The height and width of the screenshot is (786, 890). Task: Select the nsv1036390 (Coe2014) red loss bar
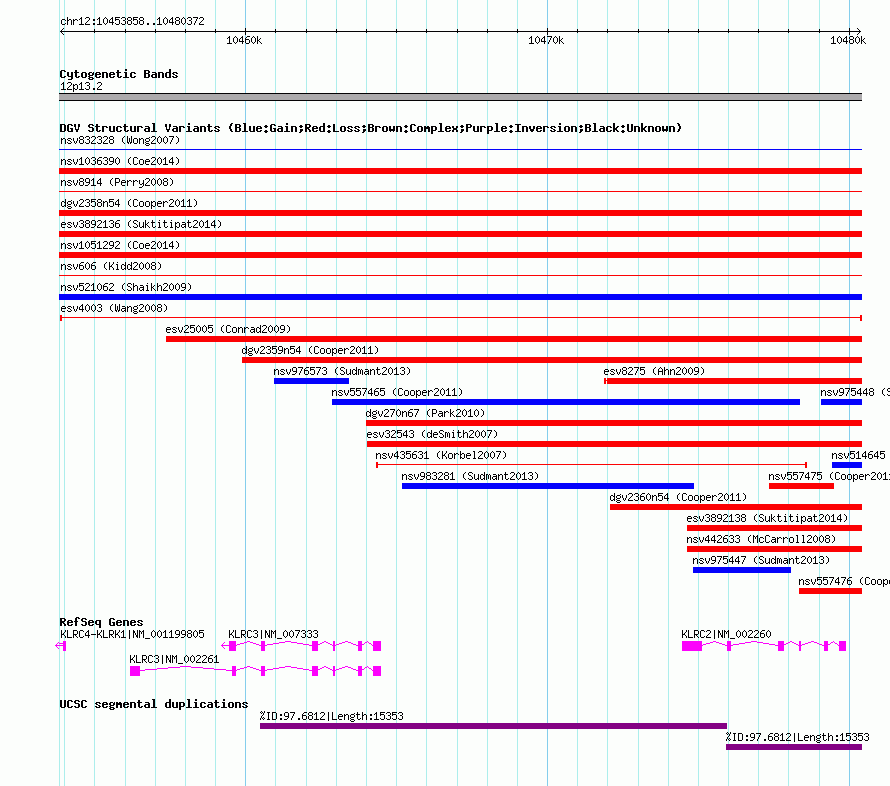pyautogui.click(x=460, y=171)
